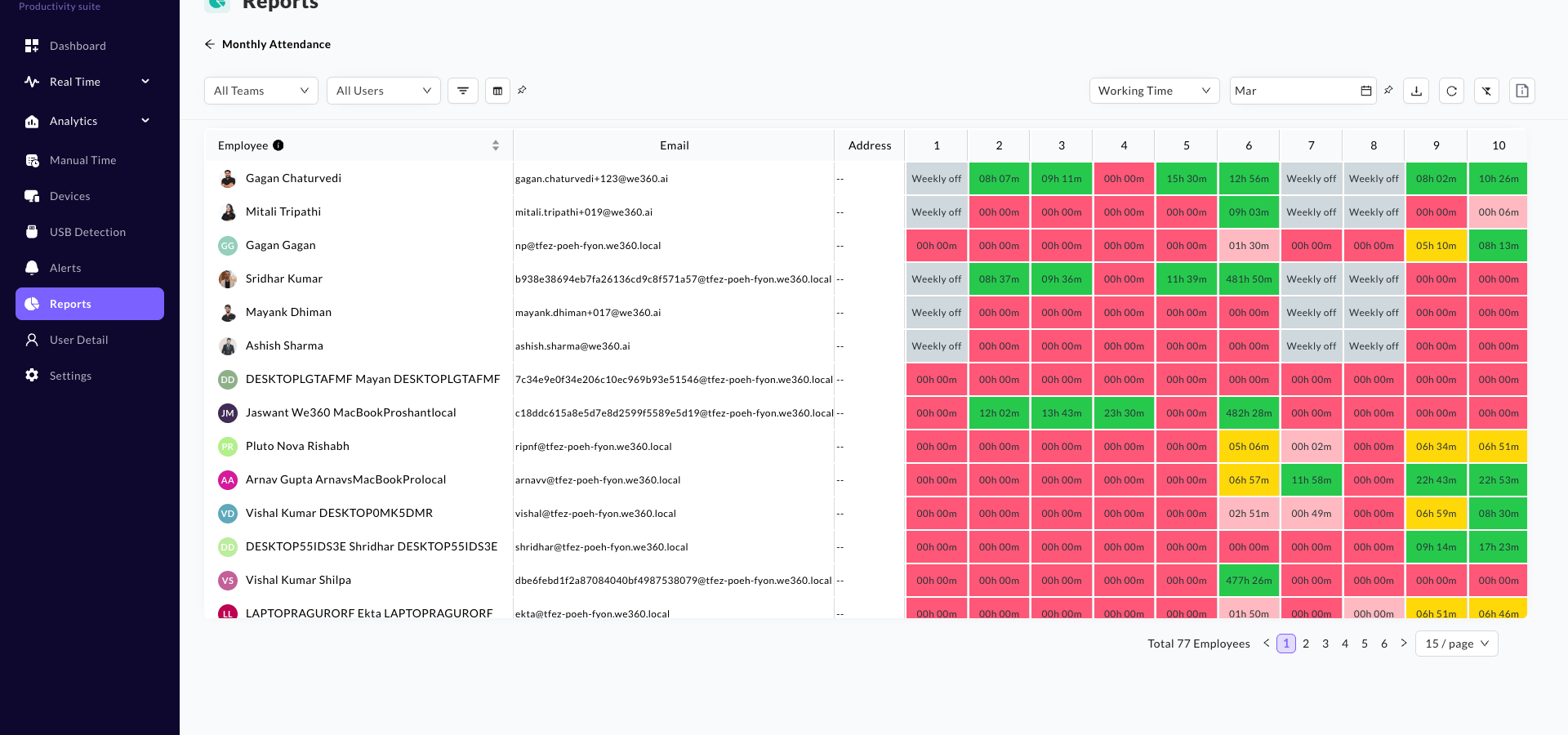Open the column settings icon

[497, 91]
